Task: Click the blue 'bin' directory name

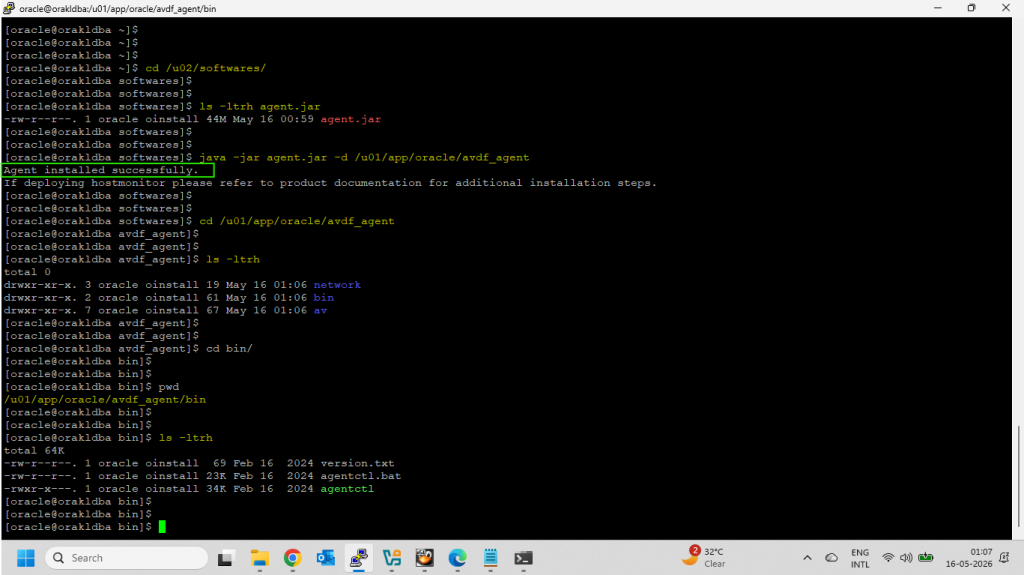Action: pos(323,297)
